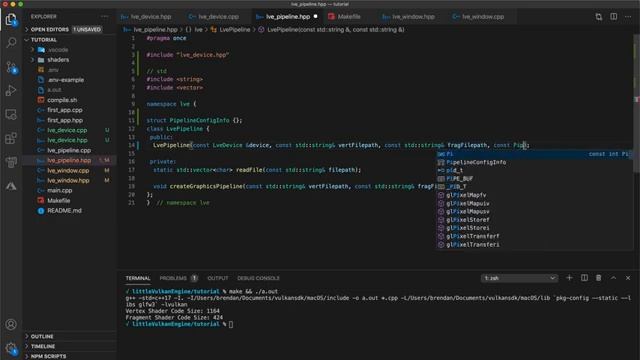Select PIPE_BUF autocomplete suggestion
The height and width of the screenshot is (360, 640).
tap(534, 178)
